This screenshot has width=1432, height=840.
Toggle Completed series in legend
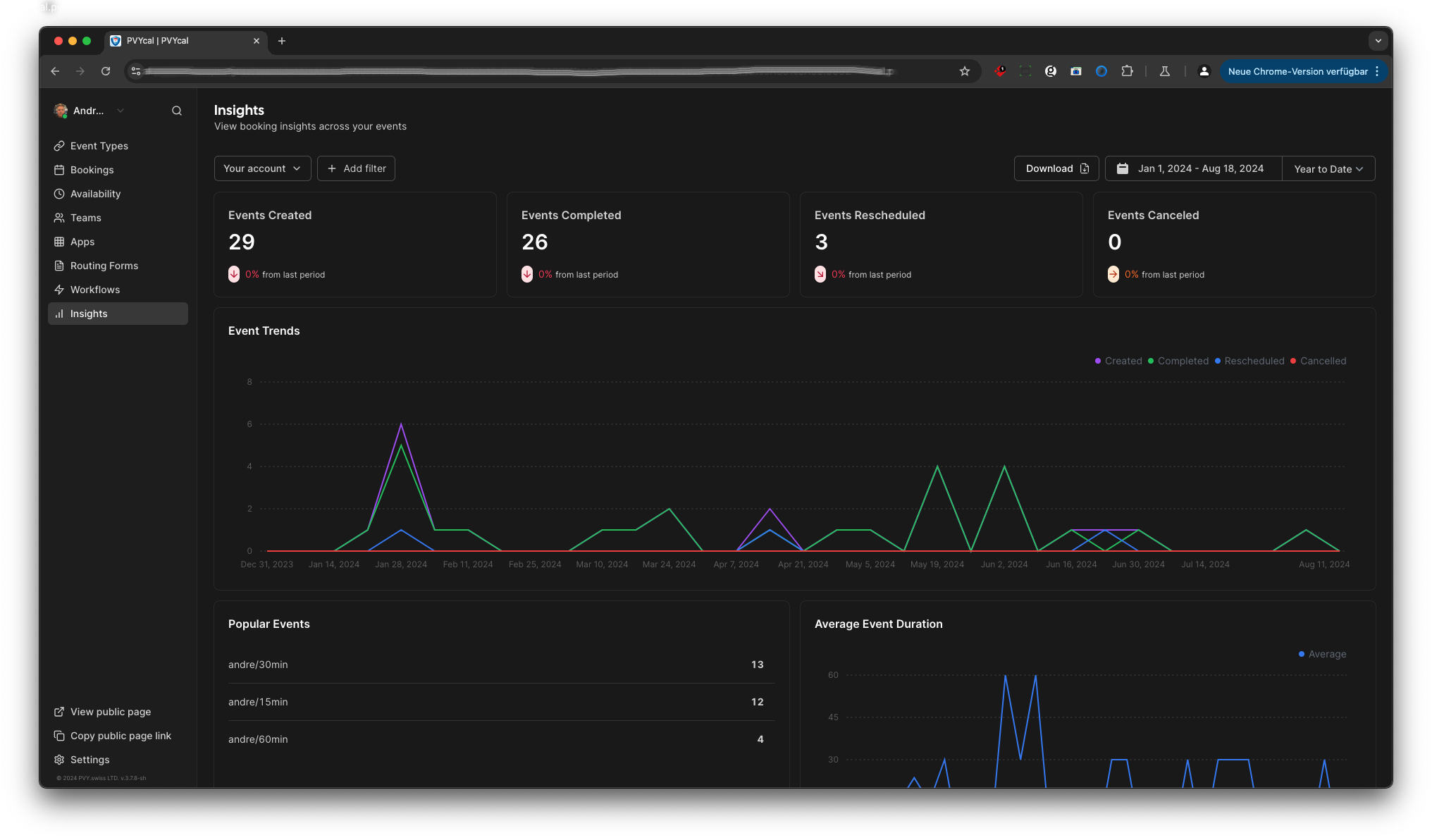(1178, 361)
